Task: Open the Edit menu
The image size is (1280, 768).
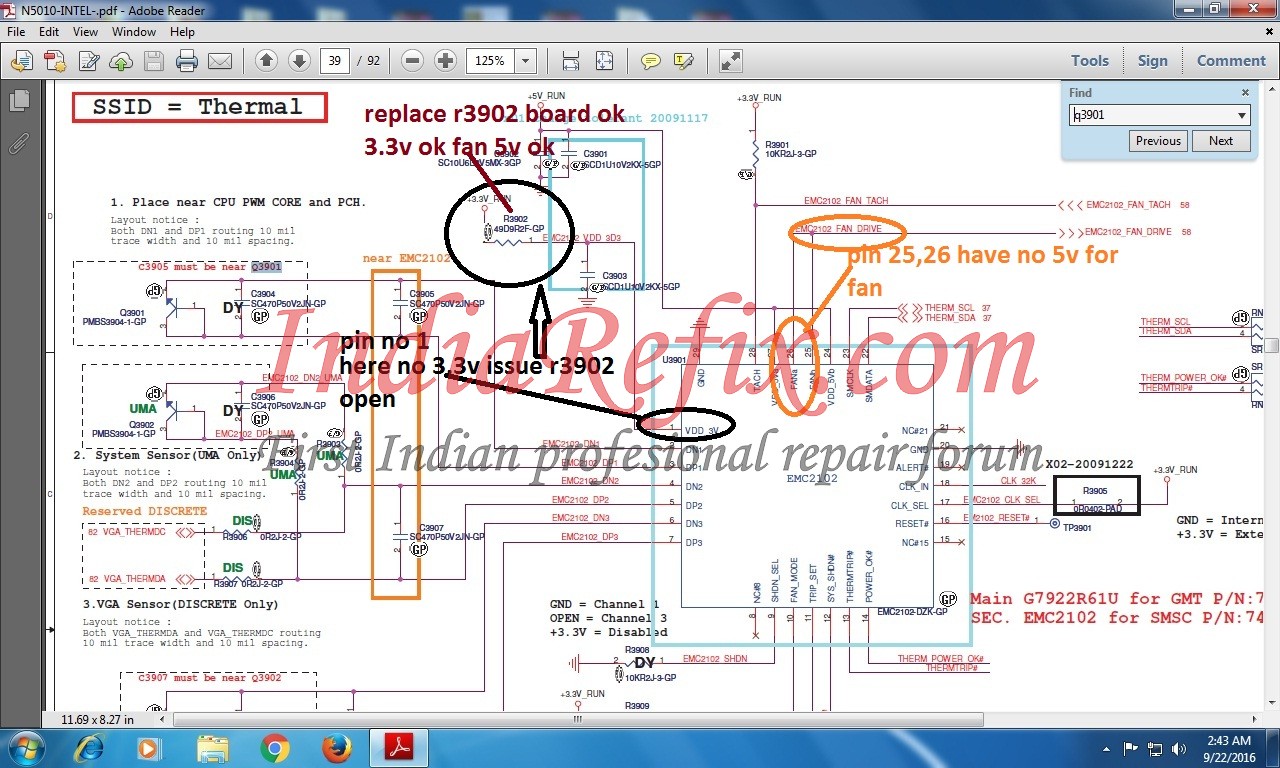Action: 49,32
